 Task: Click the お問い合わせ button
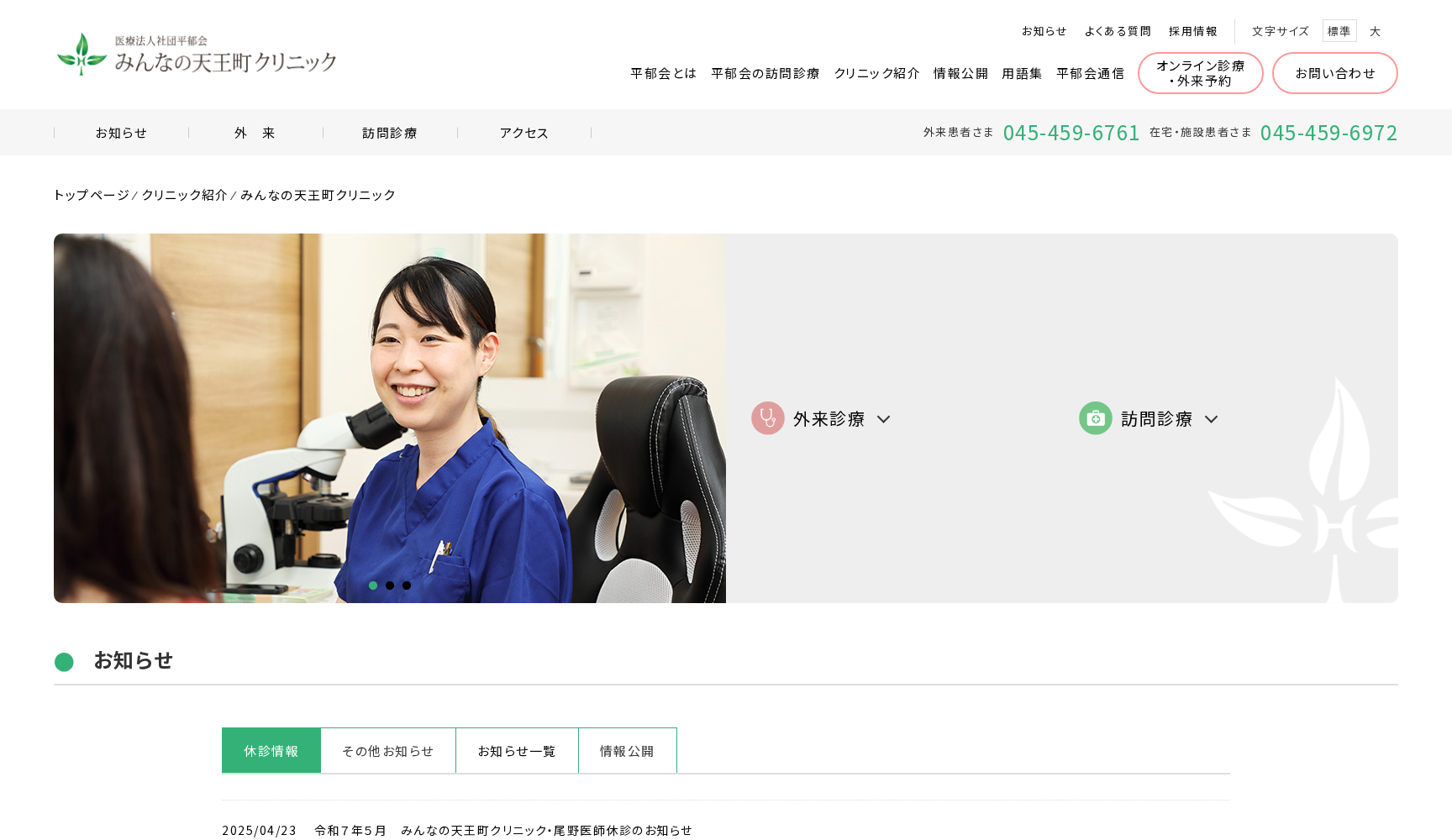coord(1334,73)
